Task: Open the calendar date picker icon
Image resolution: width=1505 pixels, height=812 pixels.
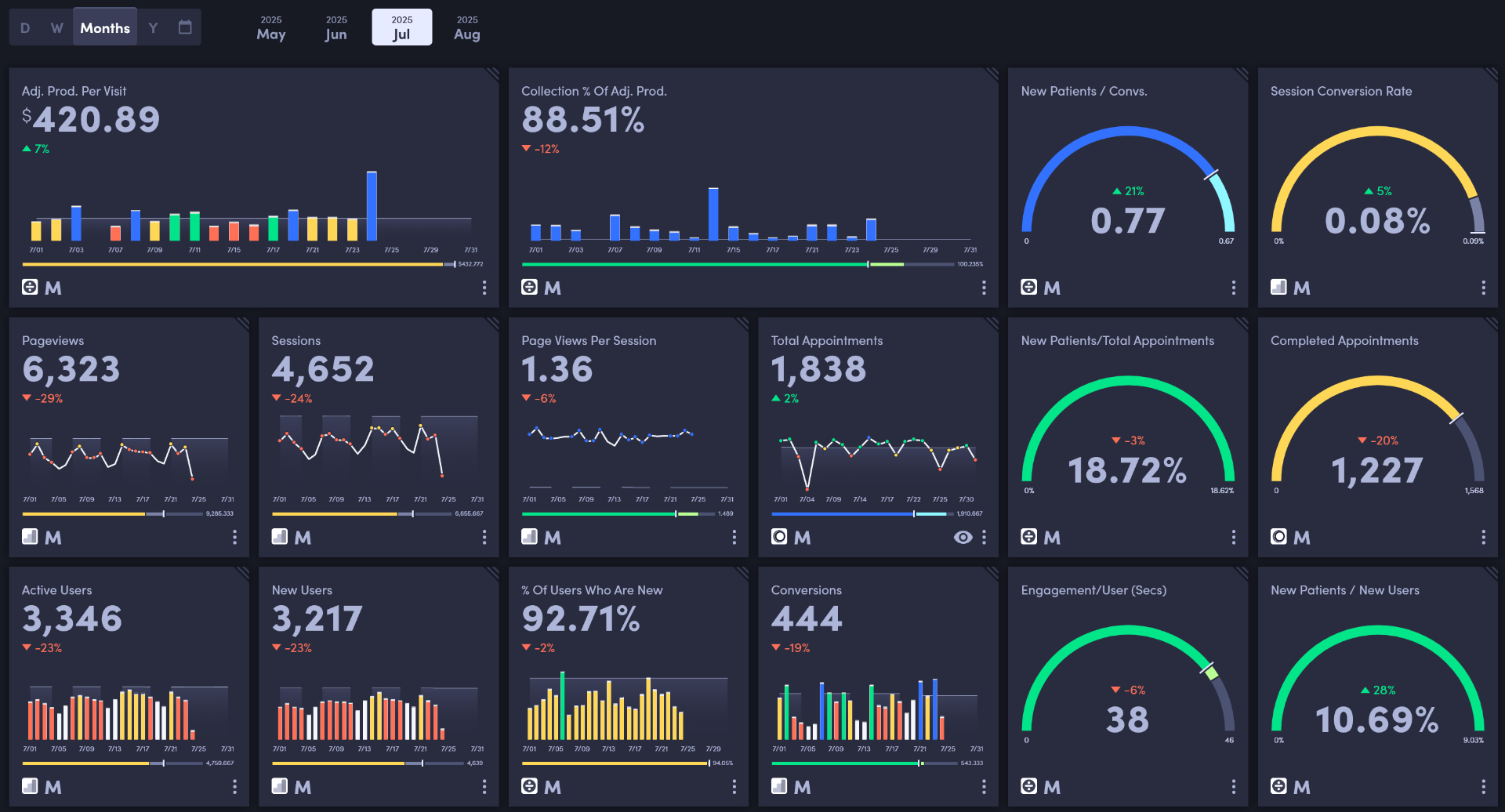Action: (185, 27)
